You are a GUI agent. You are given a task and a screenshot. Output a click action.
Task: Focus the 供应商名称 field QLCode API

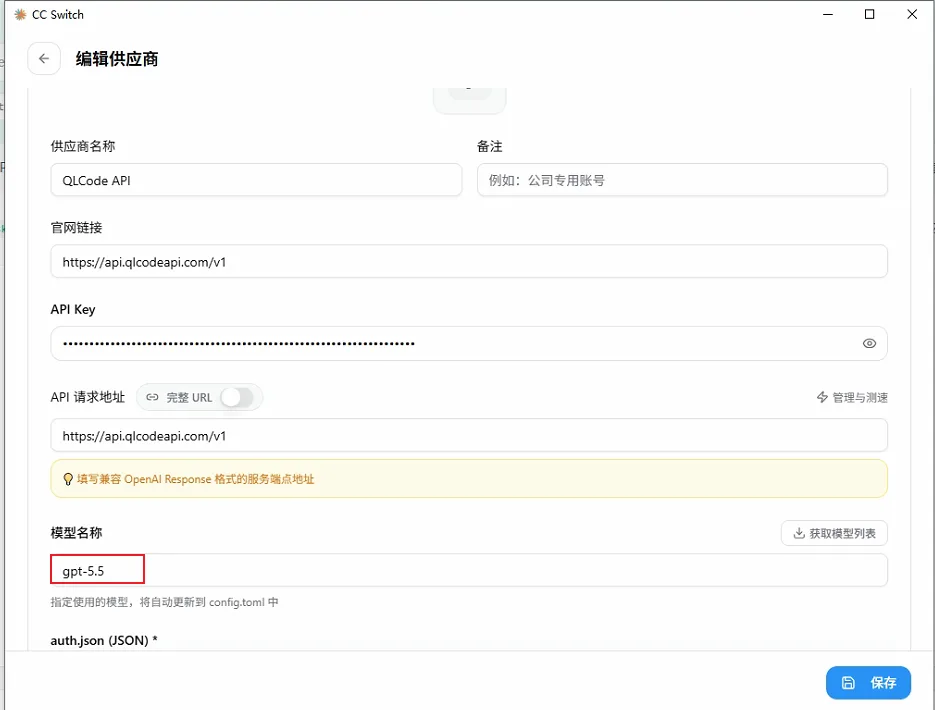256,180
